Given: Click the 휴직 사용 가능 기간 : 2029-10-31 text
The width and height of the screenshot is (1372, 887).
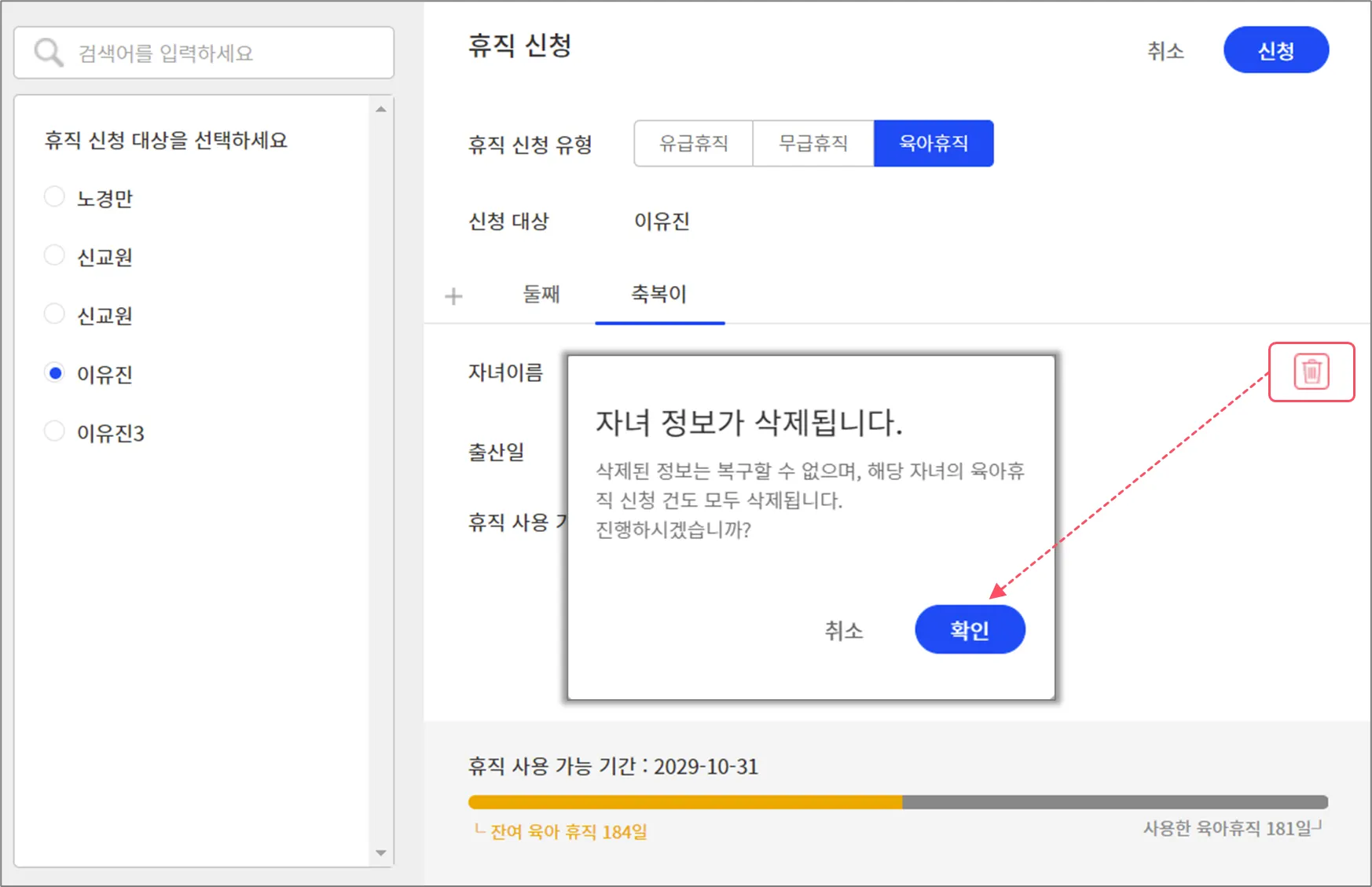Looking at the screenshot, I should [613, 766].
